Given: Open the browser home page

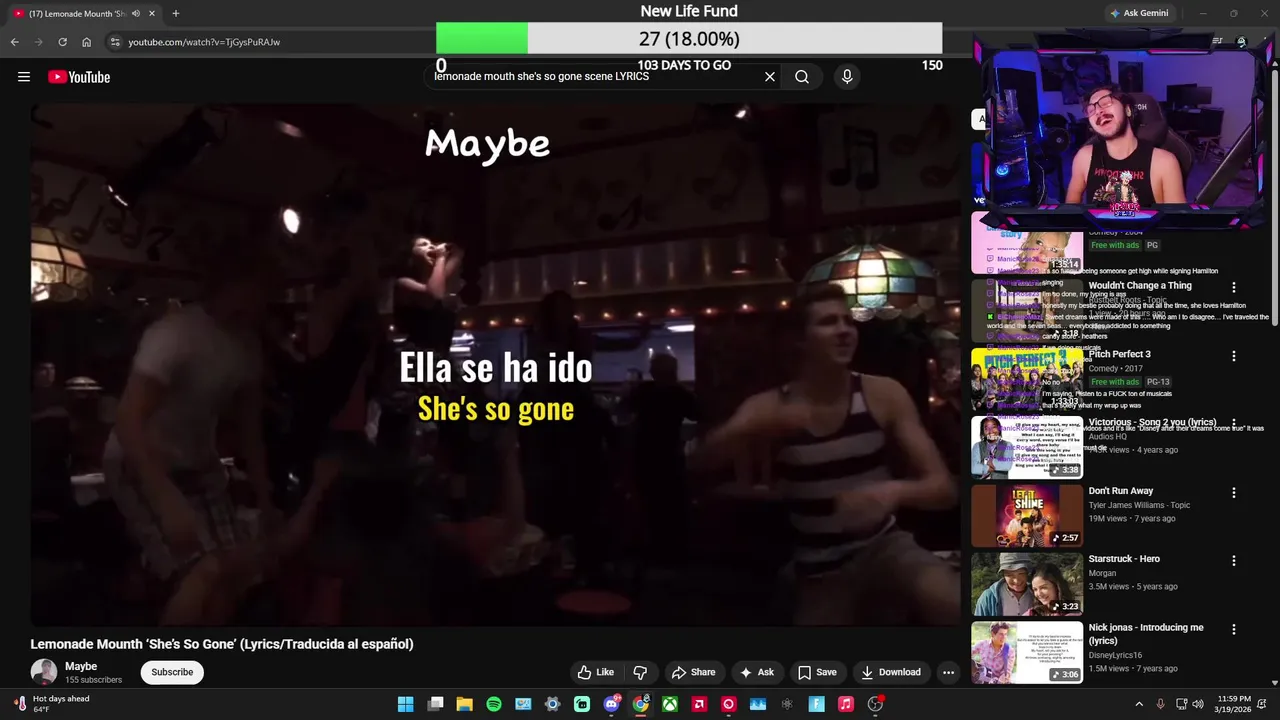Looking at the screenshot, I should click(86, 42).
